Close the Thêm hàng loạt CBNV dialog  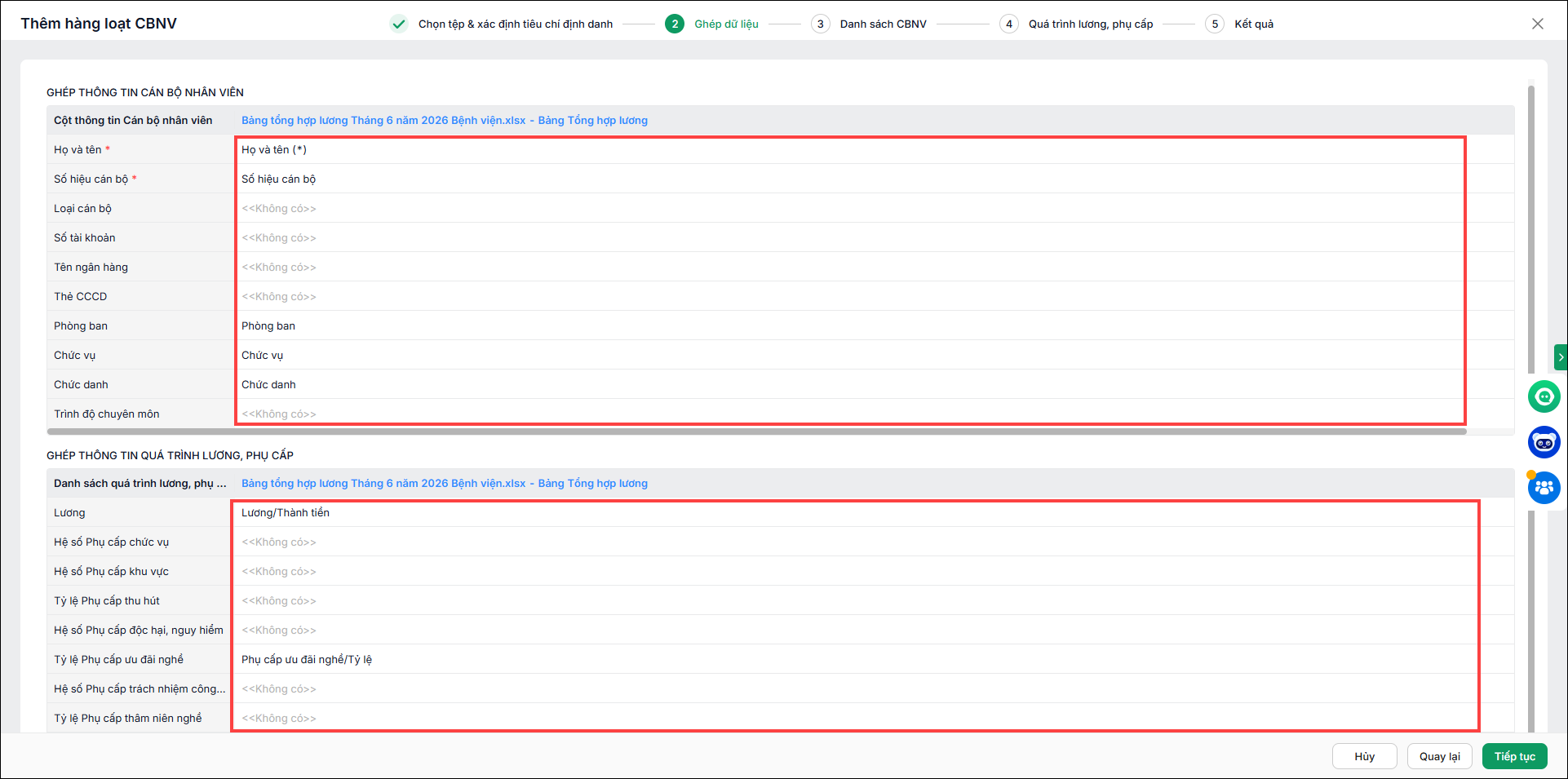(1537, 24)
